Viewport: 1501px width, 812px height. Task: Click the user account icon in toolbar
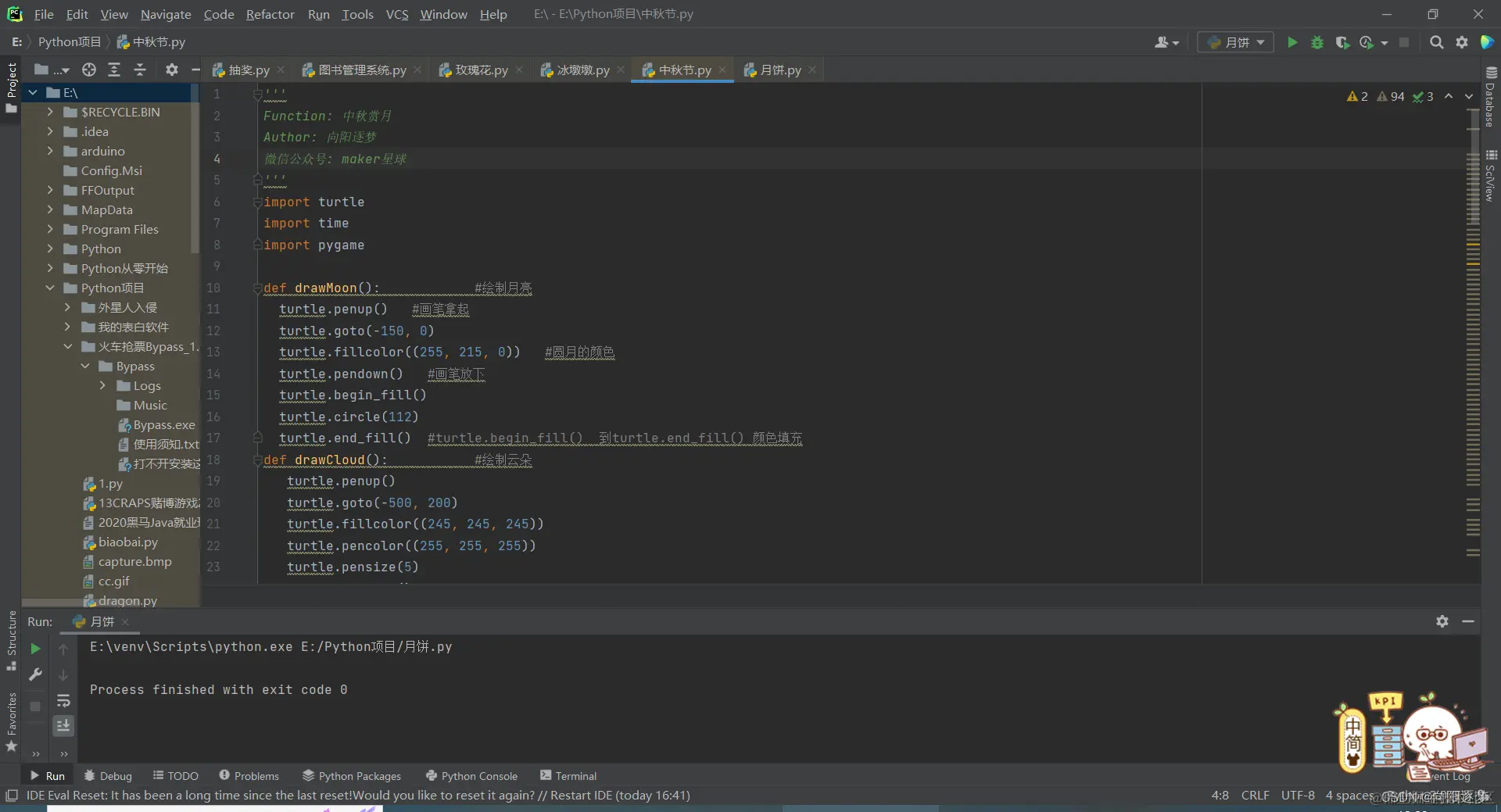tap(1166, 42)
